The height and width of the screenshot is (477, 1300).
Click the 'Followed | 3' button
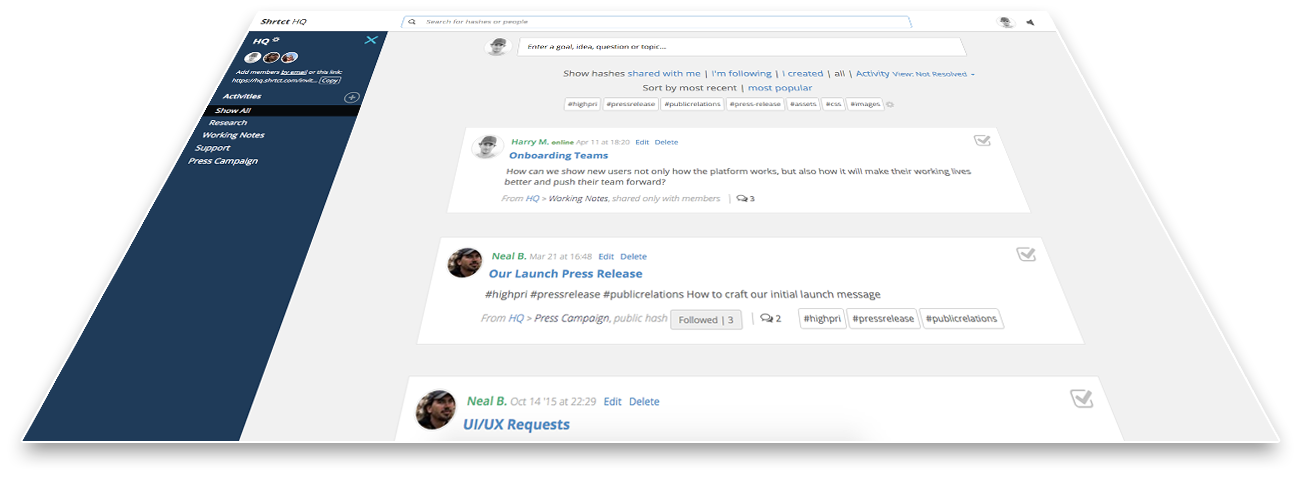coord(706,320)
